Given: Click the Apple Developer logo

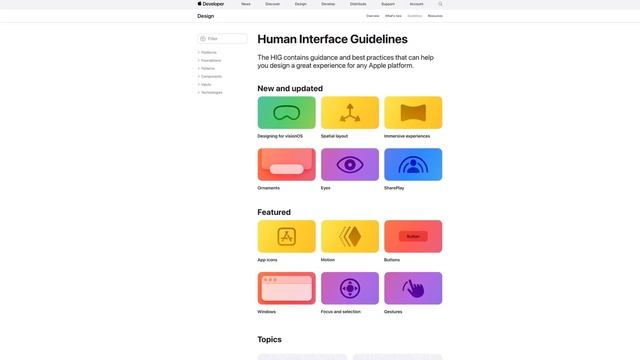Looking at the screenshot, I should click(211, 4).
